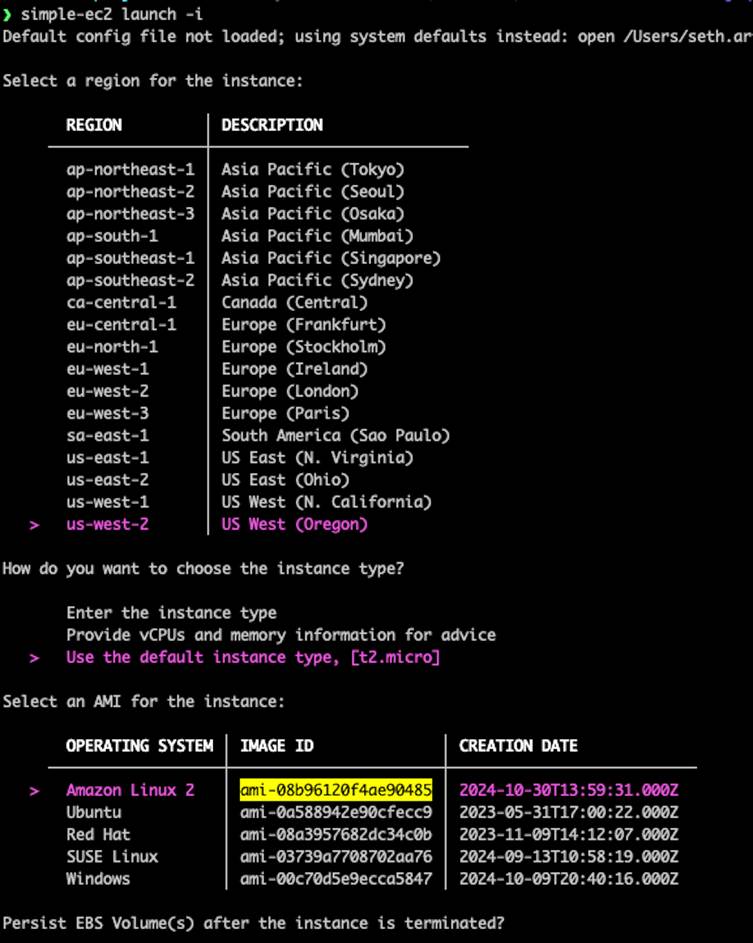Select the eu-west-2 region
Screen dimensions: 753x943
108,392
